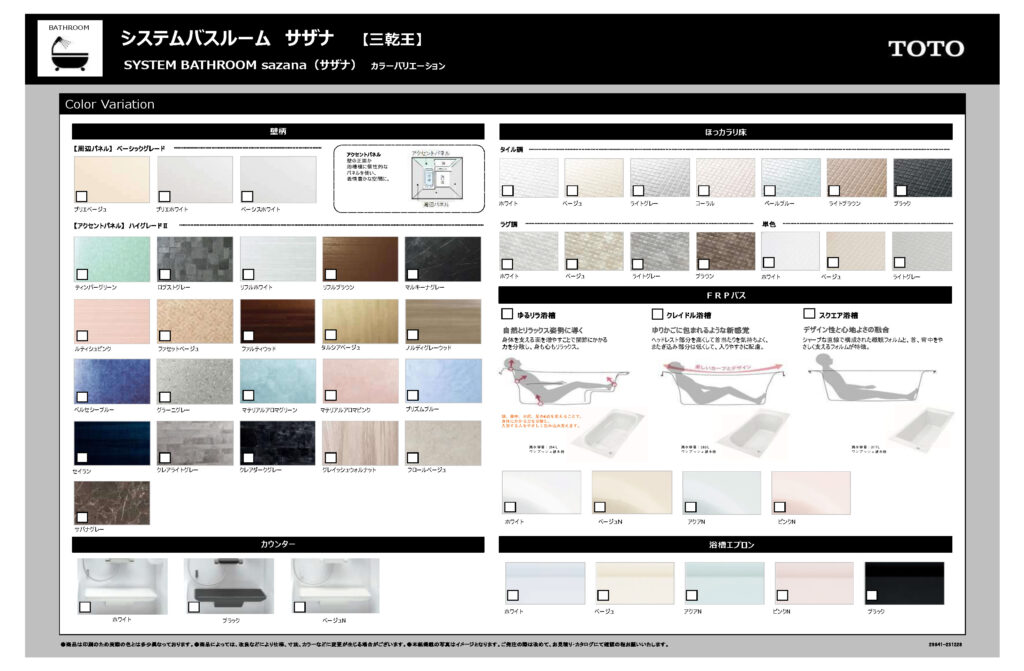Click the TOTO logo
Screen dimensions: 1024x671
point(926,48)
